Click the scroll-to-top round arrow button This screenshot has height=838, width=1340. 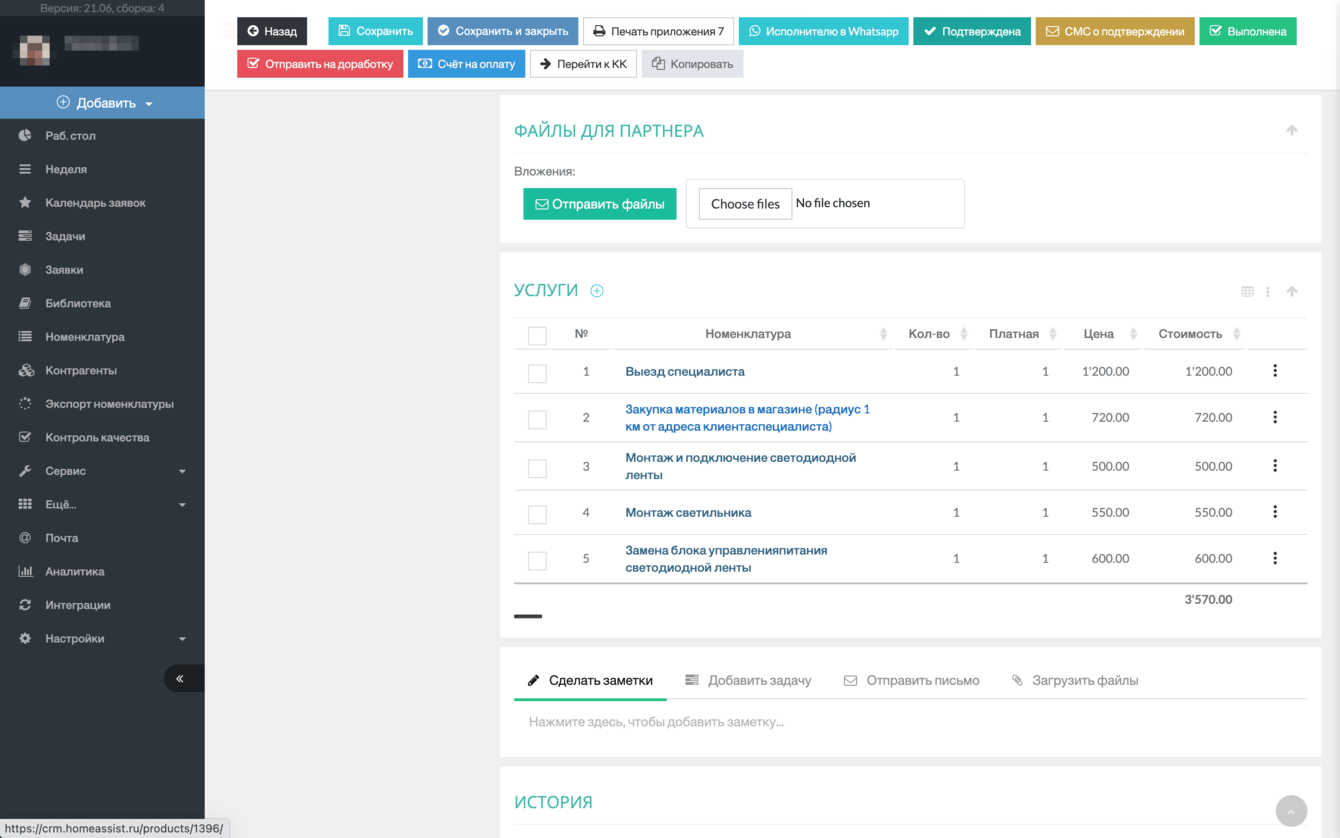[1291, 811]
